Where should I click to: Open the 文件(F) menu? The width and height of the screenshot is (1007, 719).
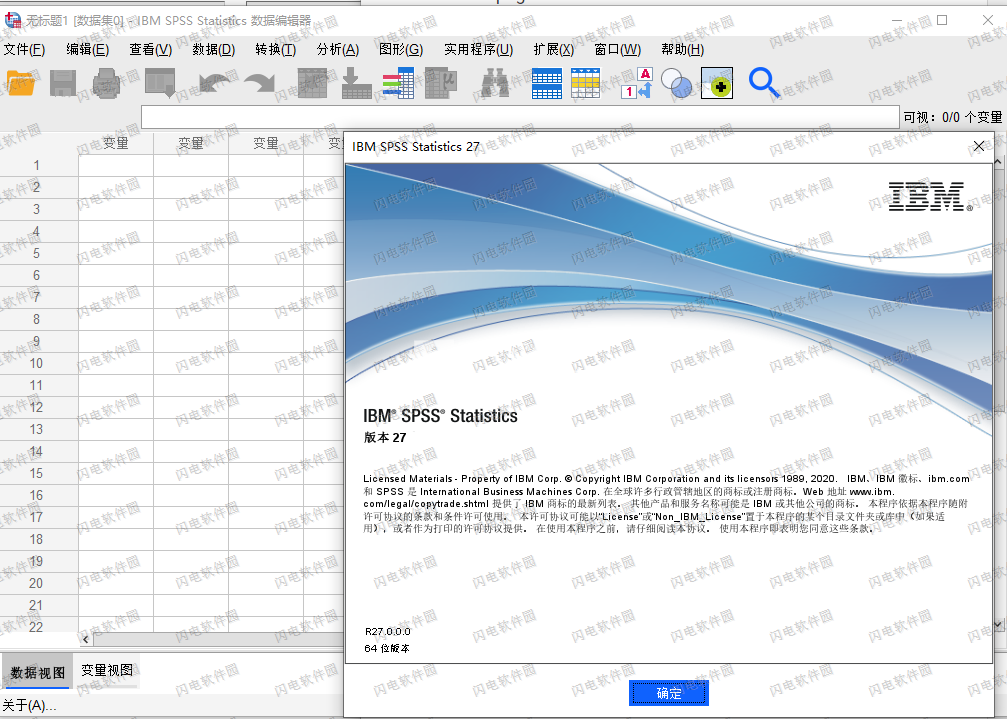24,49
